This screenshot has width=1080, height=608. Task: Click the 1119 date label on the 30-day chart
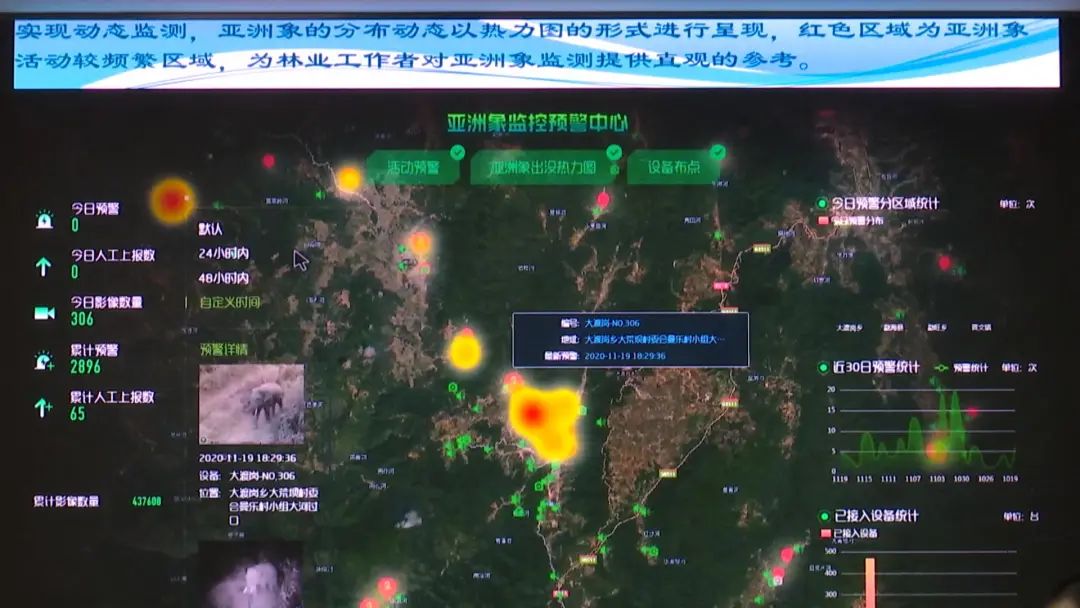pyautogui.click(x=840, y=479)
